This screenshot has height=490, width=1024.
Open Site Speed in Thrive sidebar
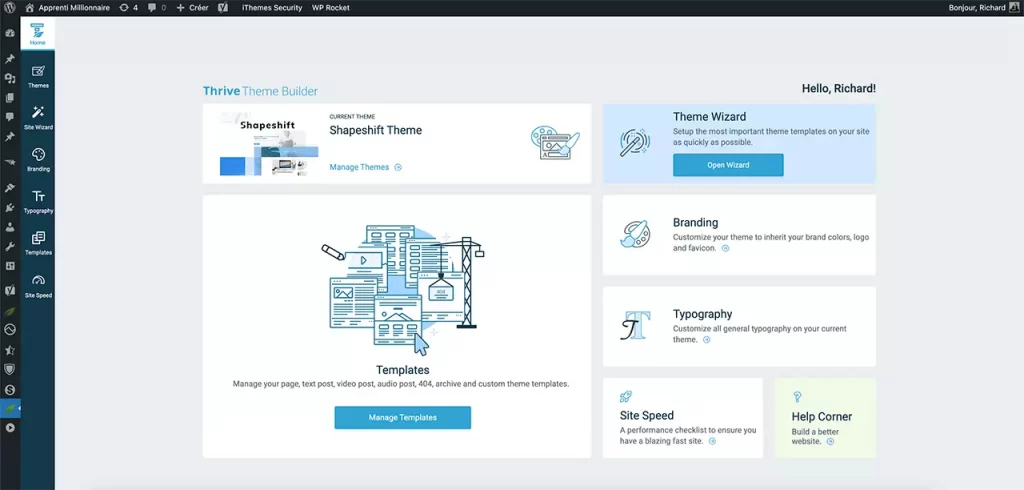click(38, 287)
